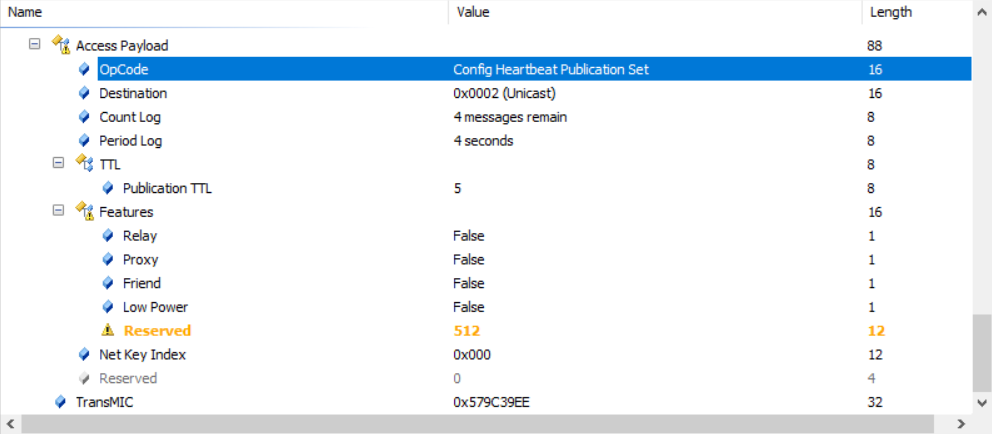Select the Publication TTL row
The image size is (992, 434).
pyautogui.click(x=167, y=188)
